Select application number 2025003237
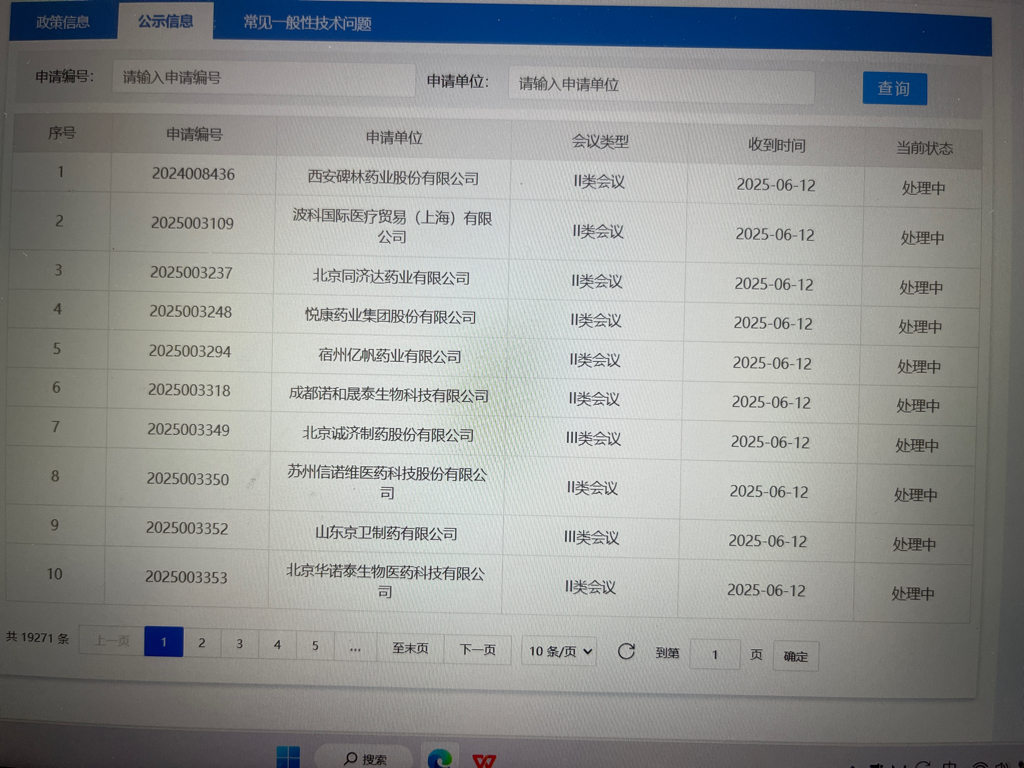This screenshot has width=1024, height=768. click(x=191, y=272)
